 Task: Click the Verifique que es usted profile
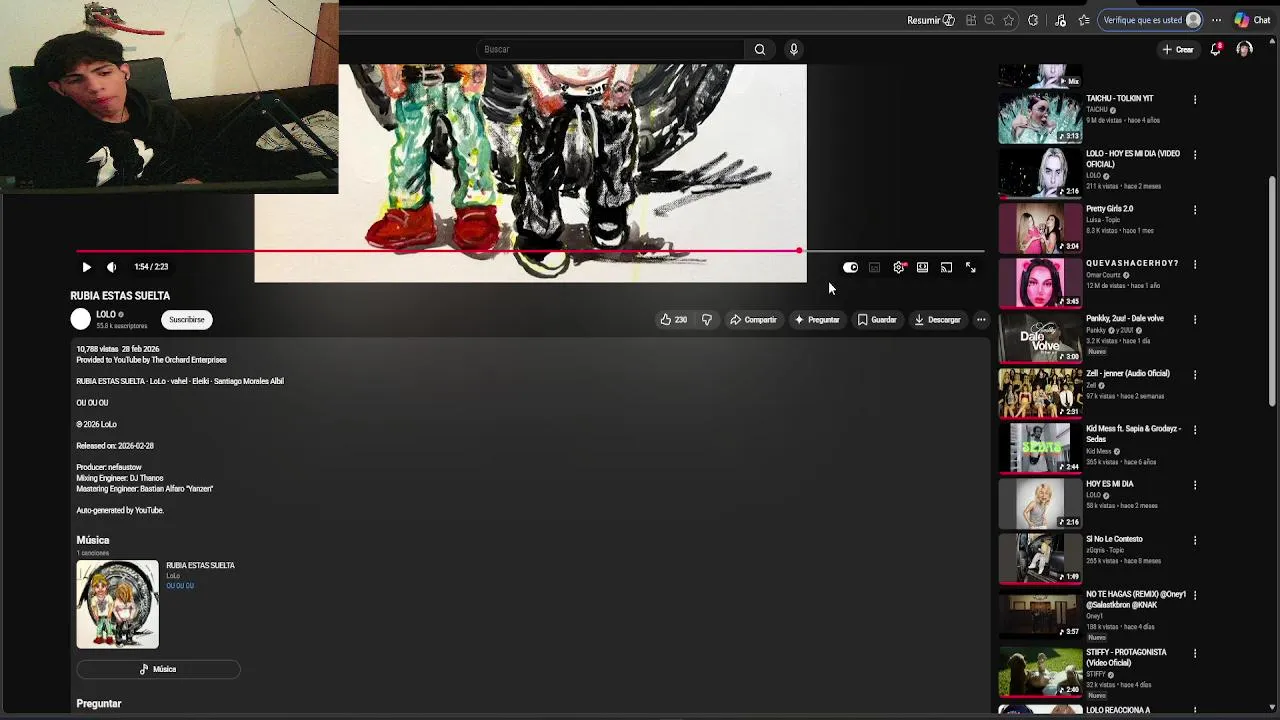point(1151,20)
